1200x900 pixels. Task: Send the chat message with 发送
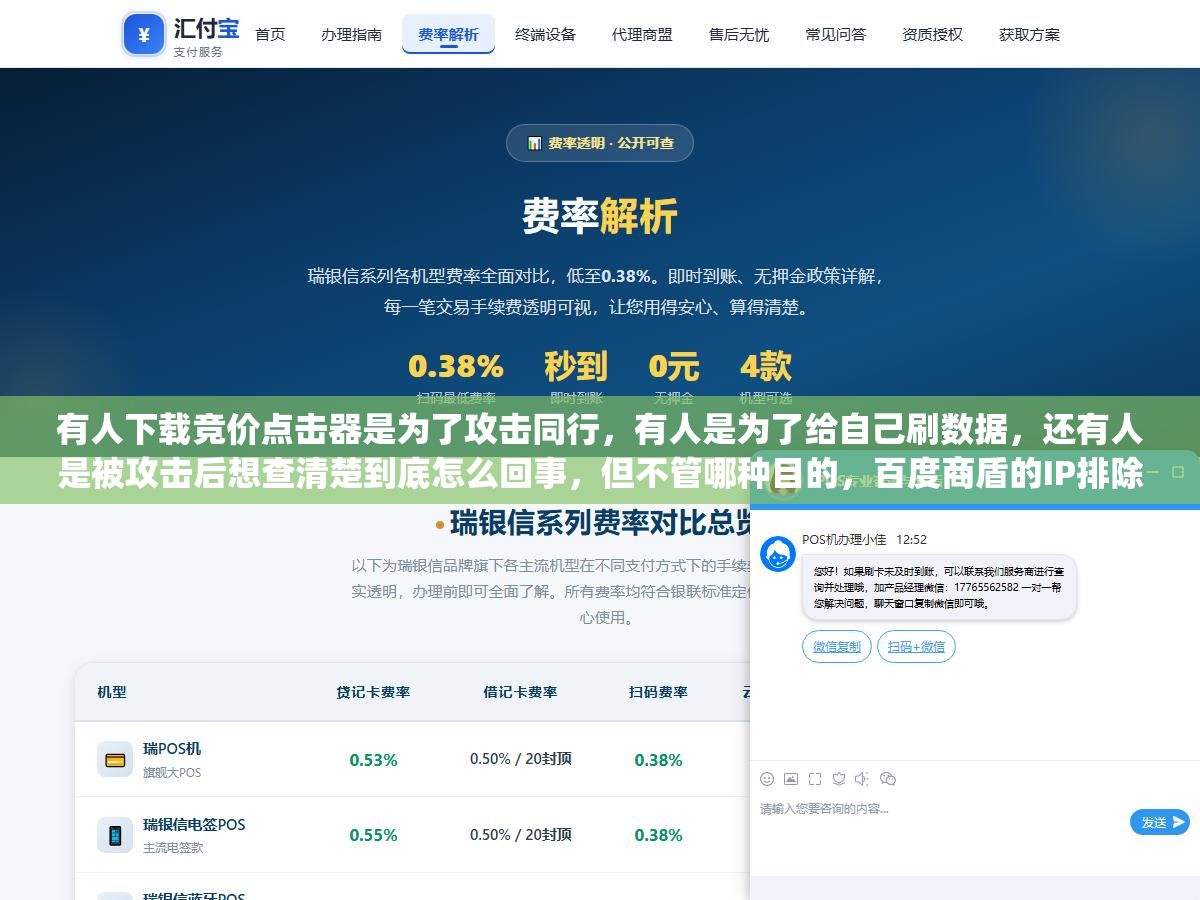[x=1159, y=822]
